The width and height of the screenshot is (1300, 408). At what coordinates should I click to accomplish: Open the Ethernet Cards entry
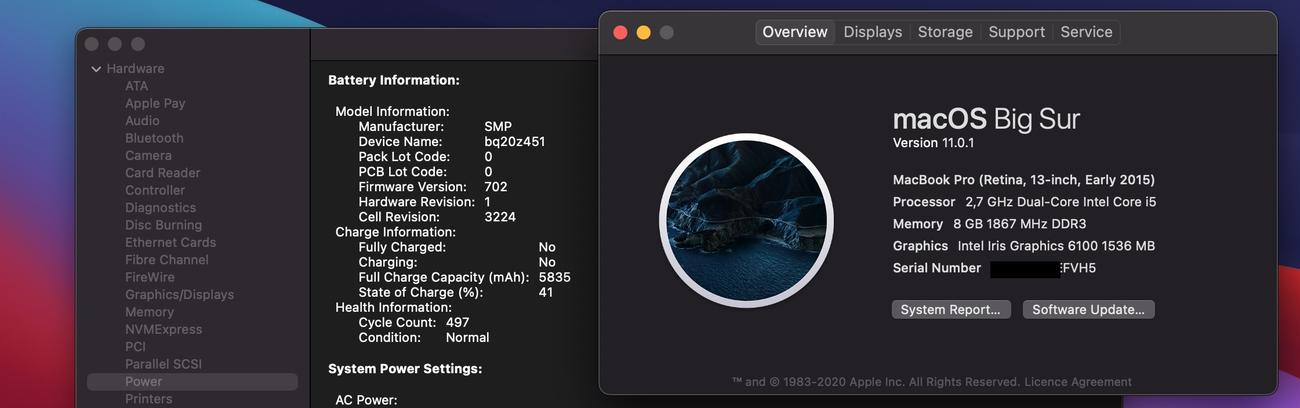[170, 242]
